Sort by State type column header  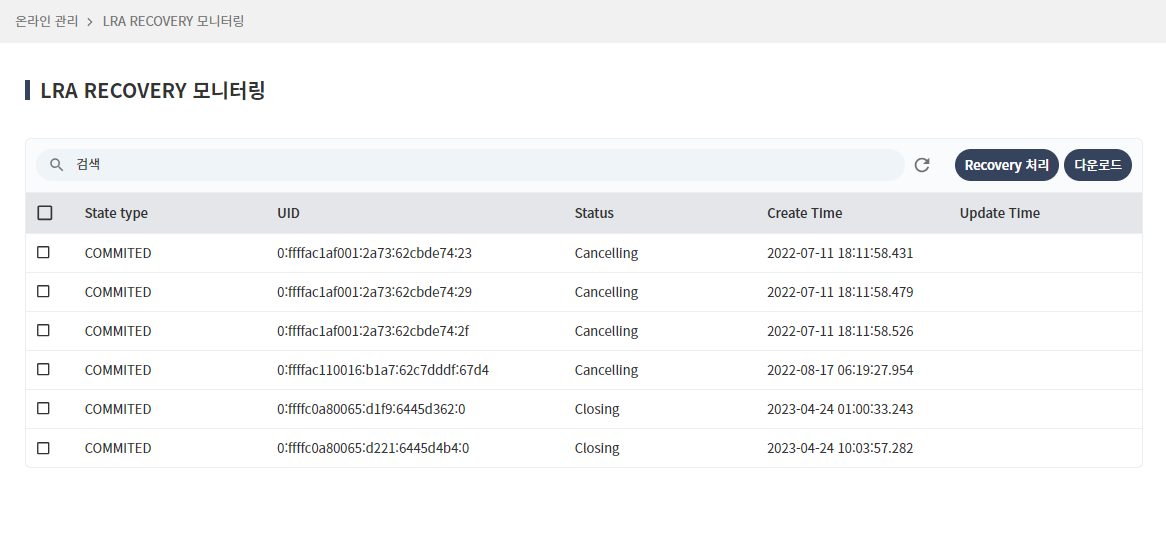click(116, 213)
